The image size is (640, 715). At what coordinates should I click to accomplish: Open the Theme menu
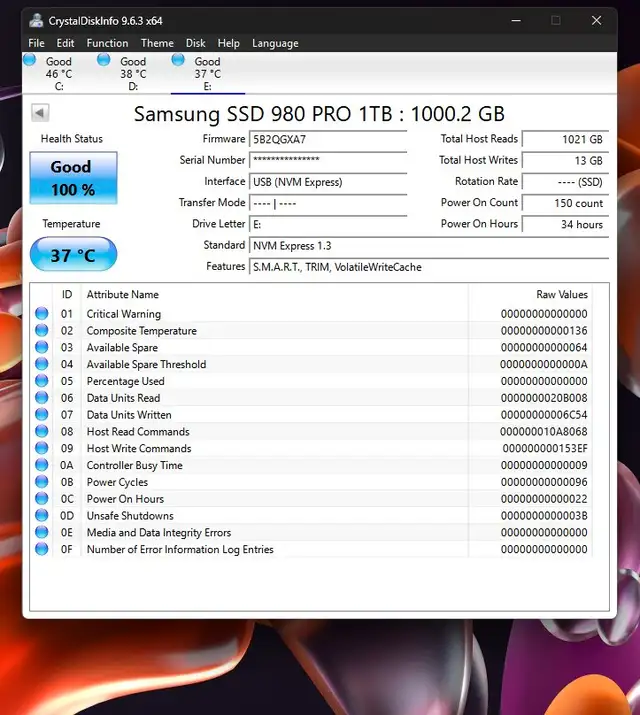(157, 43)
